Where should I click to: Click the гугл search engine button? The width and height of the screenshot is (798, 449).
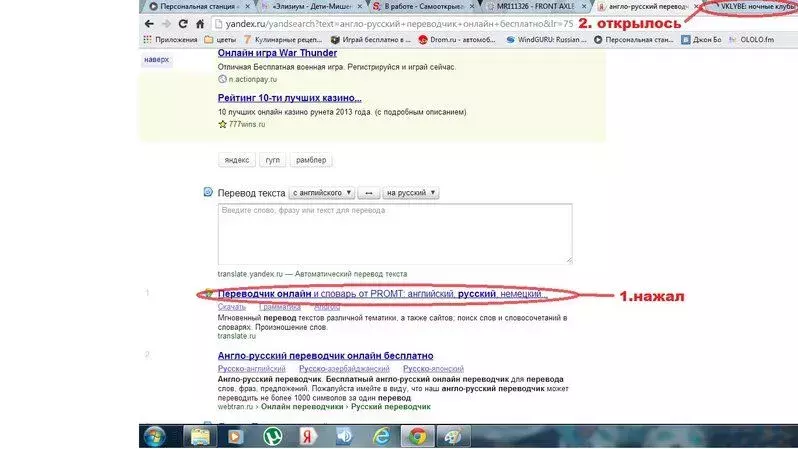(x=272, y=160)
